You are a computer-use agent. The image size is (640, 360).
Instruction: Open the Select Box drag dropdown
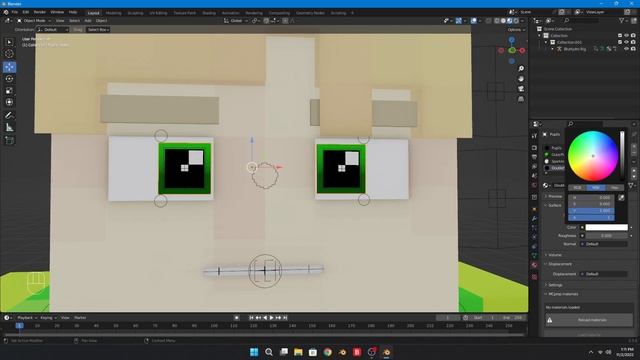(98, 29)
